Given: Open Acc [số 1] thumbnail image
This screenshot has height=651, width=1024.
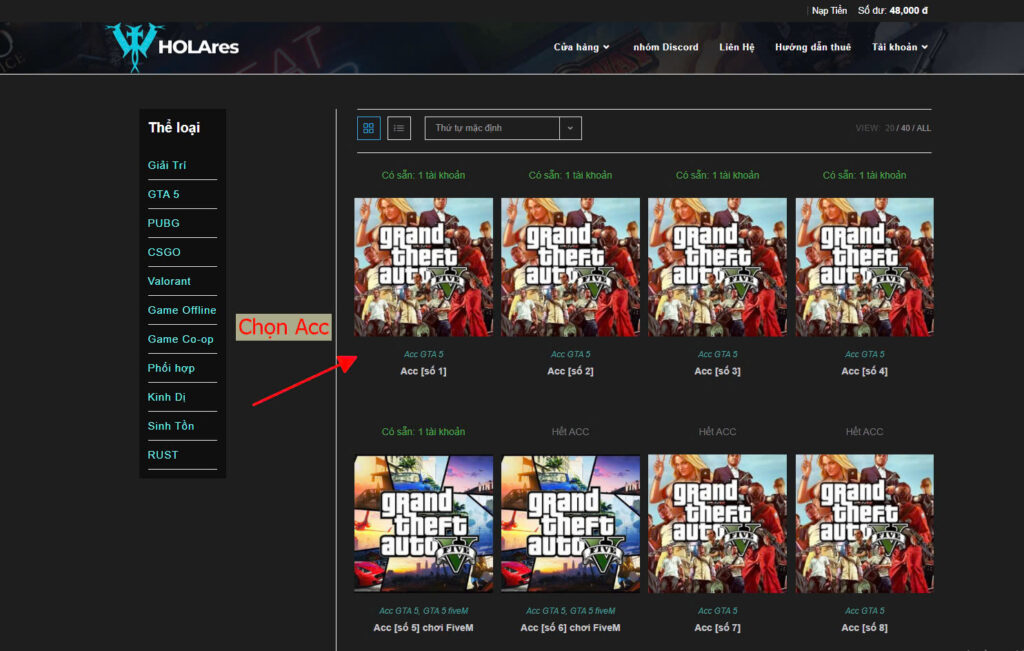Looking at the screenshot, I should tap(423, 267).
